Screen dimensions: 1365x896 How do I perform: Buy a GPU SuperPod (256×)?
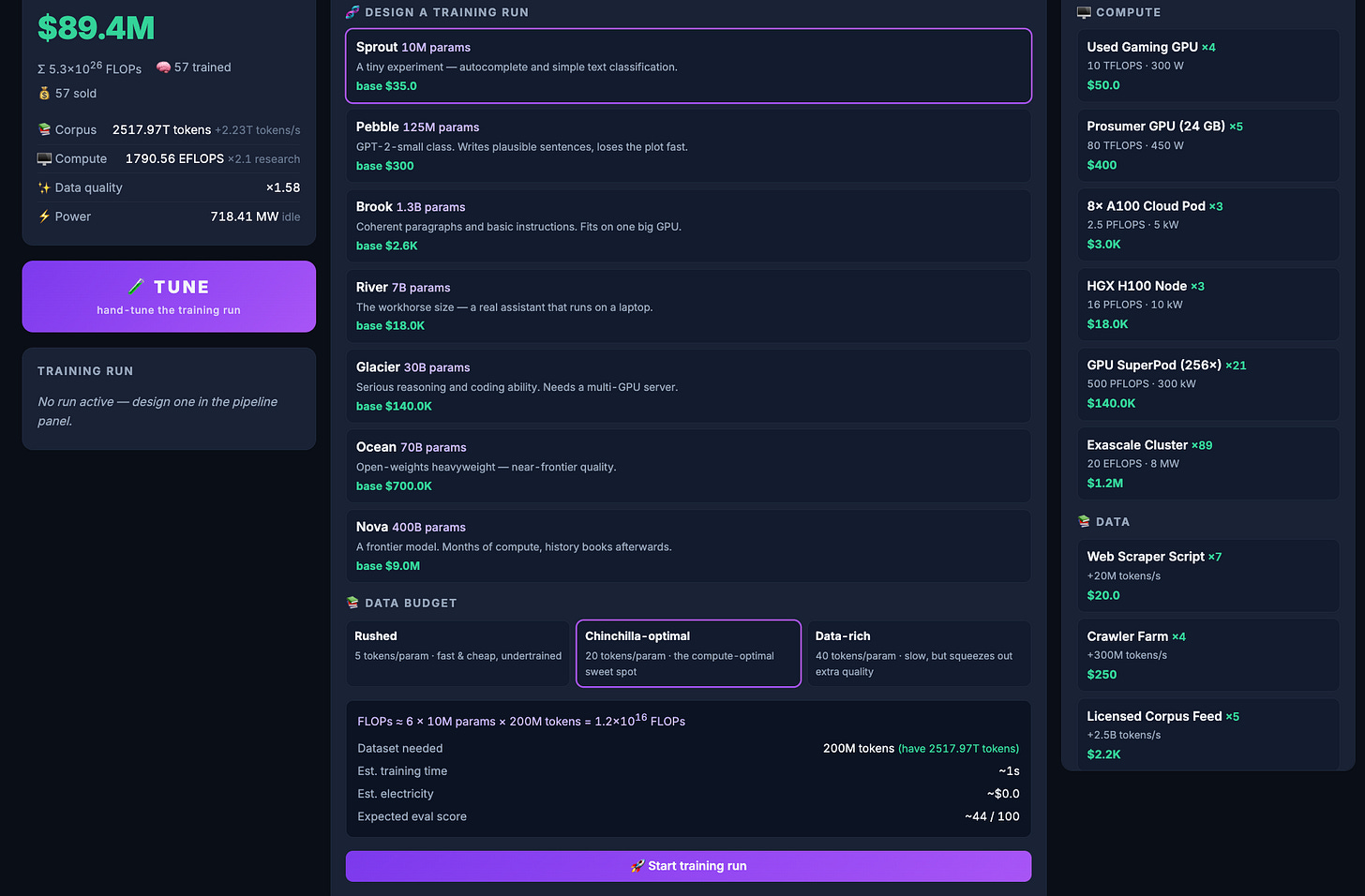[x=1207, y=383]
